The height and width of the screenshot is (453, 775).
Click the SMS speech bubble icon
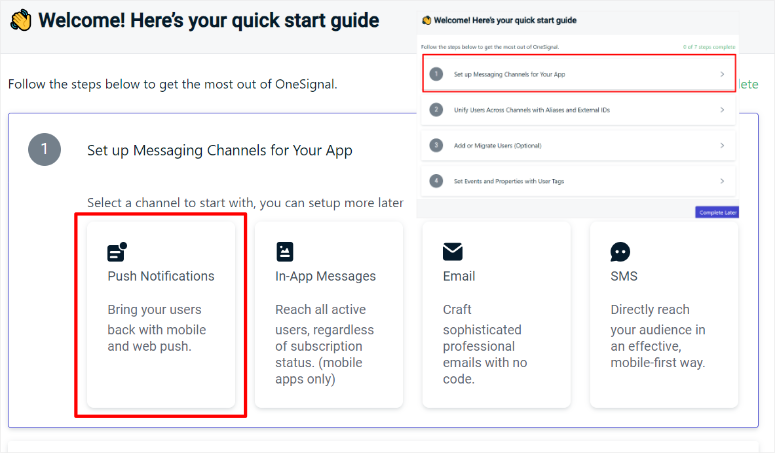(x=620, y=252)
